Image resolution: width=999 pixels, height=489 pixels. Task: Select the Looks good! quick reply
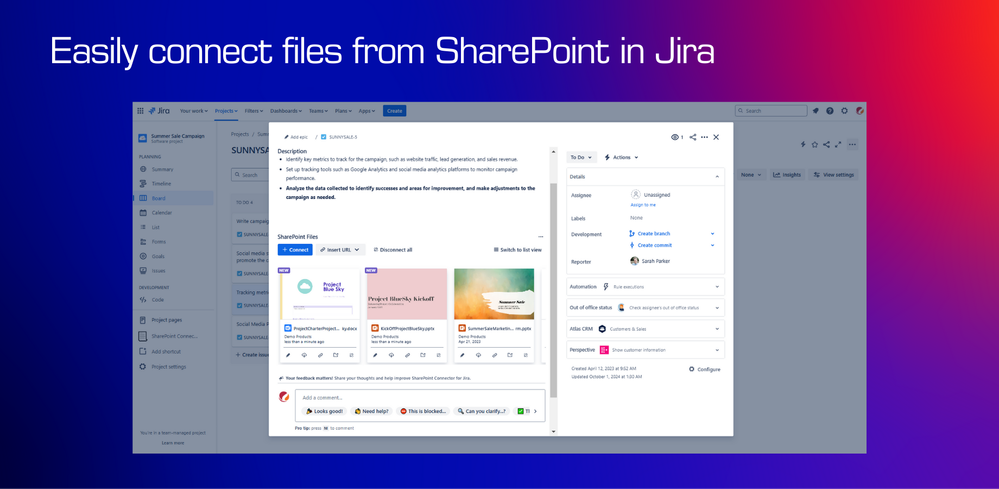pyautogui.click(x=324, y=411)
